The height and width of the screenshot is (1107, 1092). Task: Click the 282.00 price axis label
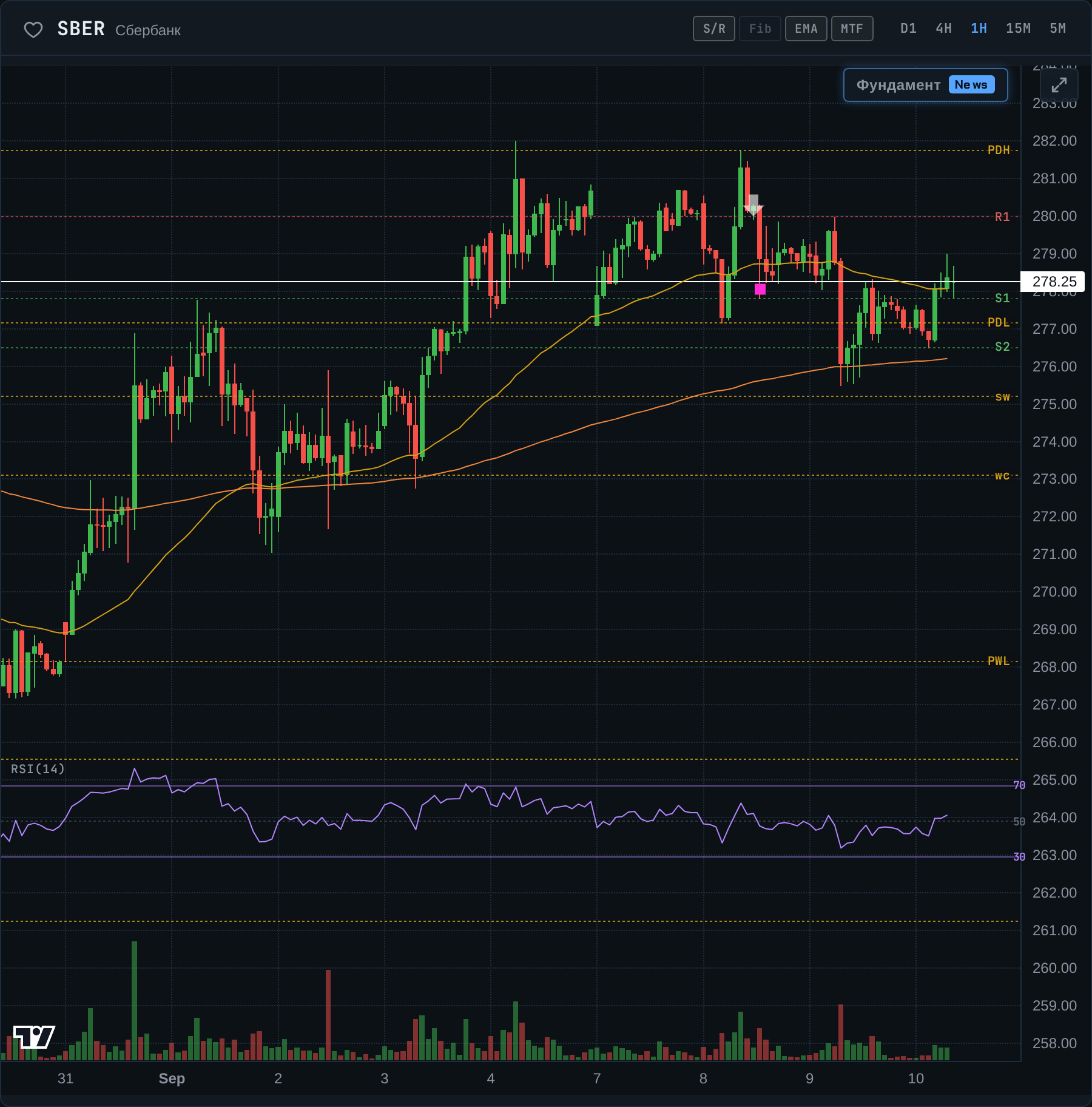tap(1054, 141)
